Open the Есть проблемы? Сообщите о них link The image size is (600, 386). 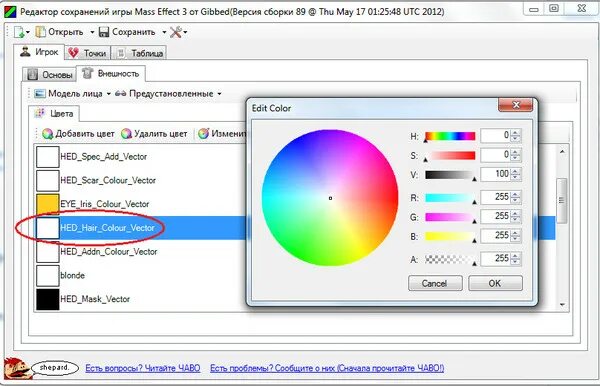pos(327,368)
